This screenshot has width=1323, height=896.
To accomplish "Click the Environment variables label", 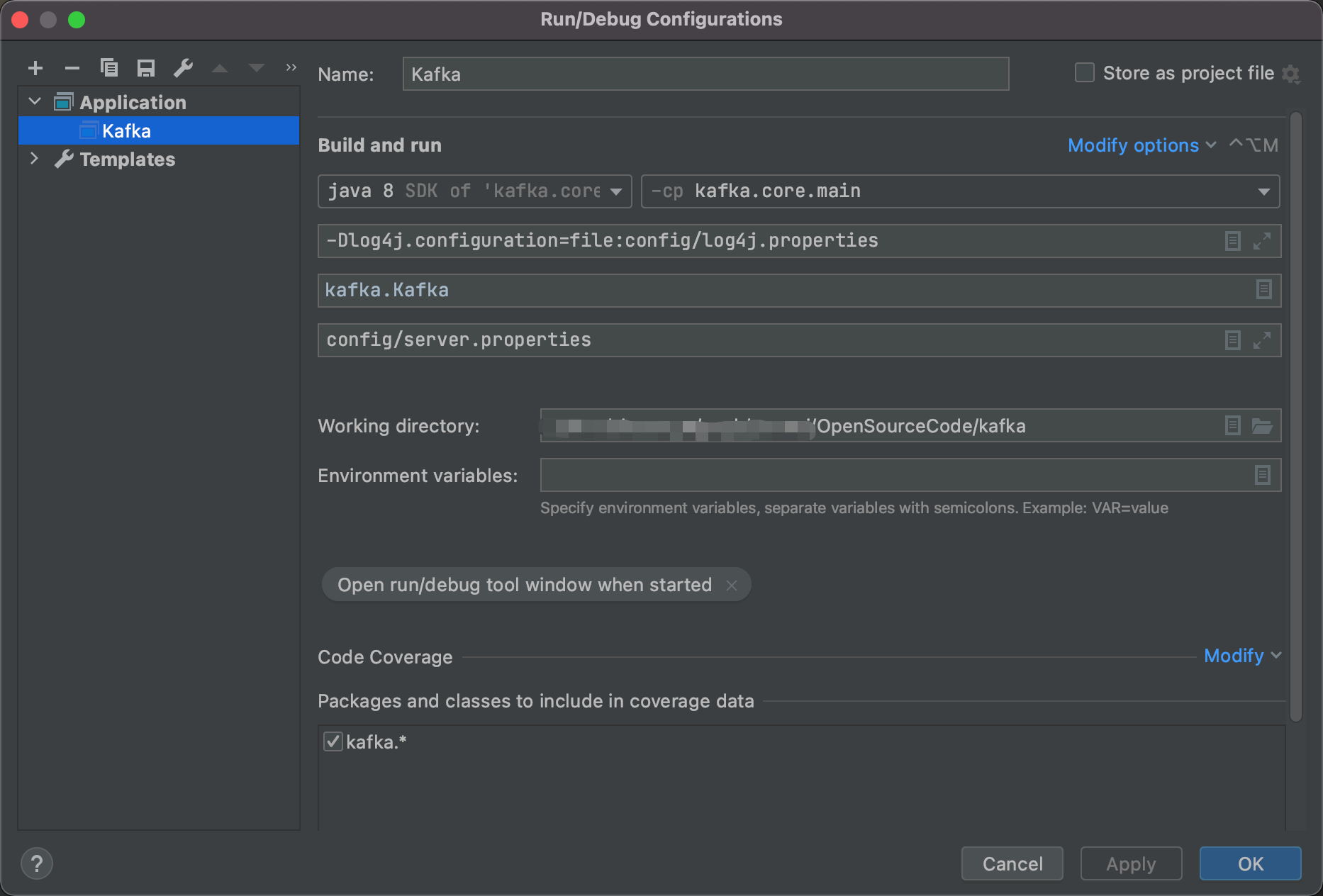I will [418, 476].
